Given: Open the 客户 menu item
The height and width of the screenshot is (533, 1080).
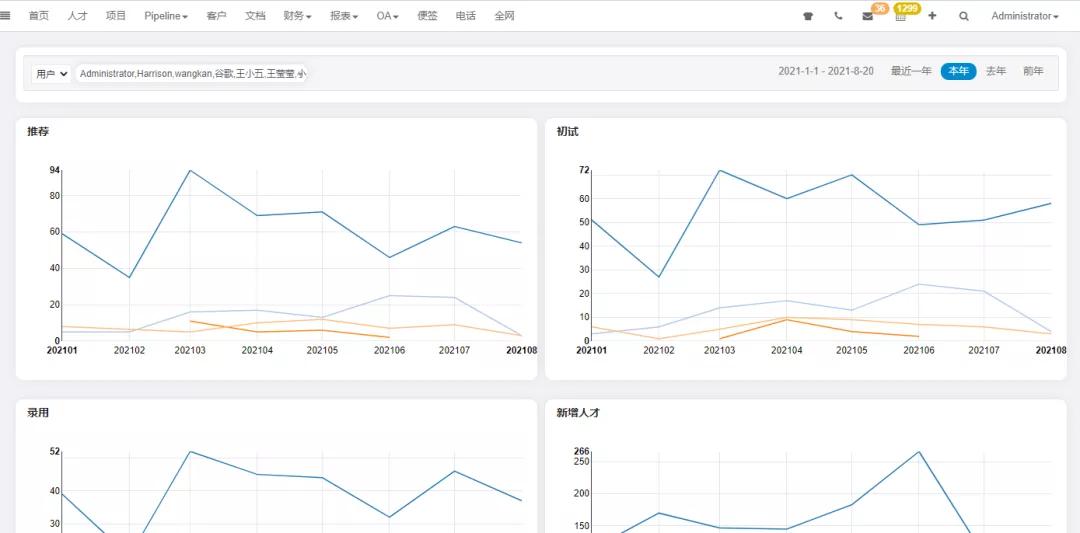Looking at the screenshot, I should (x=216, y=17).
